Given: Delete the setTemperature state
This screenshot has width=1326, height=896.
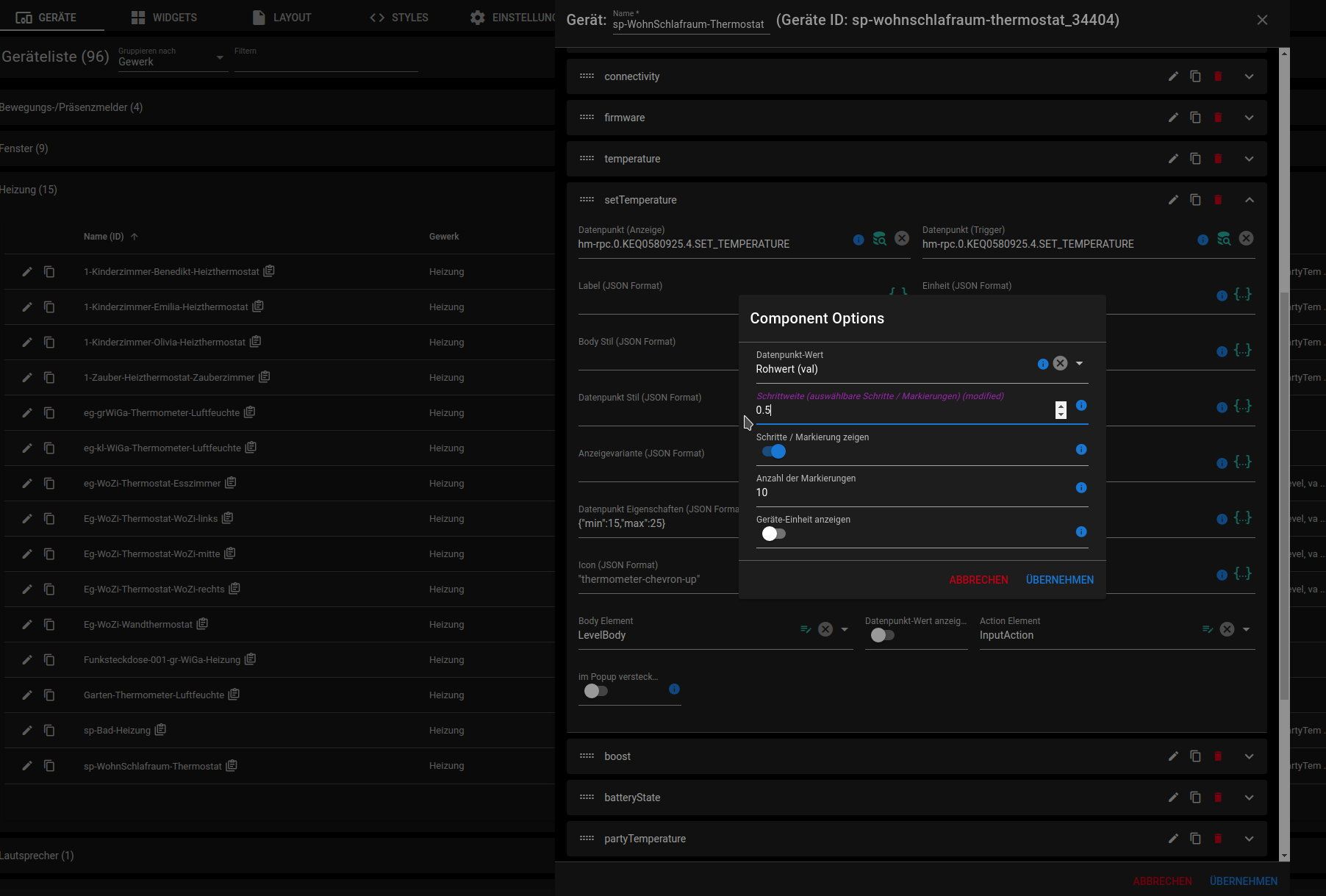Looking at the screenshot, I should pyautogui.click(x=1218, y=200).
